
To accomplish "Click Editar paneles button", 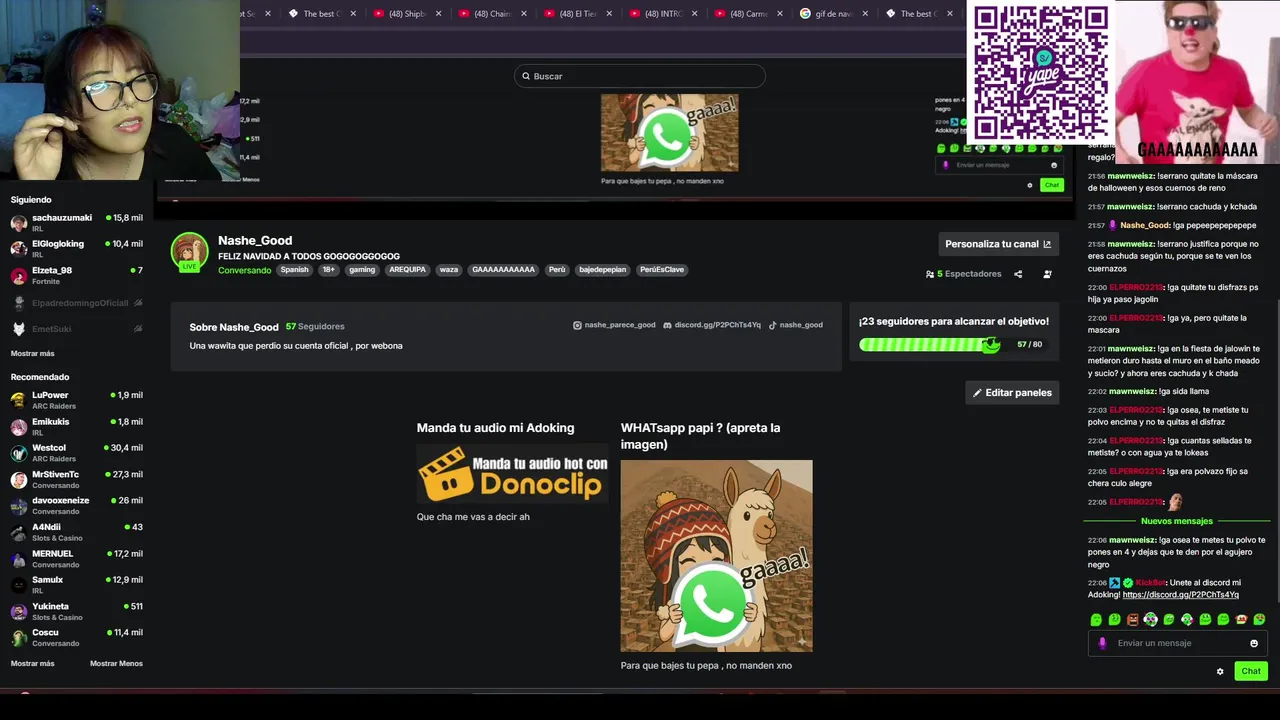I will pyautogui.click(x=1012, y=393).
